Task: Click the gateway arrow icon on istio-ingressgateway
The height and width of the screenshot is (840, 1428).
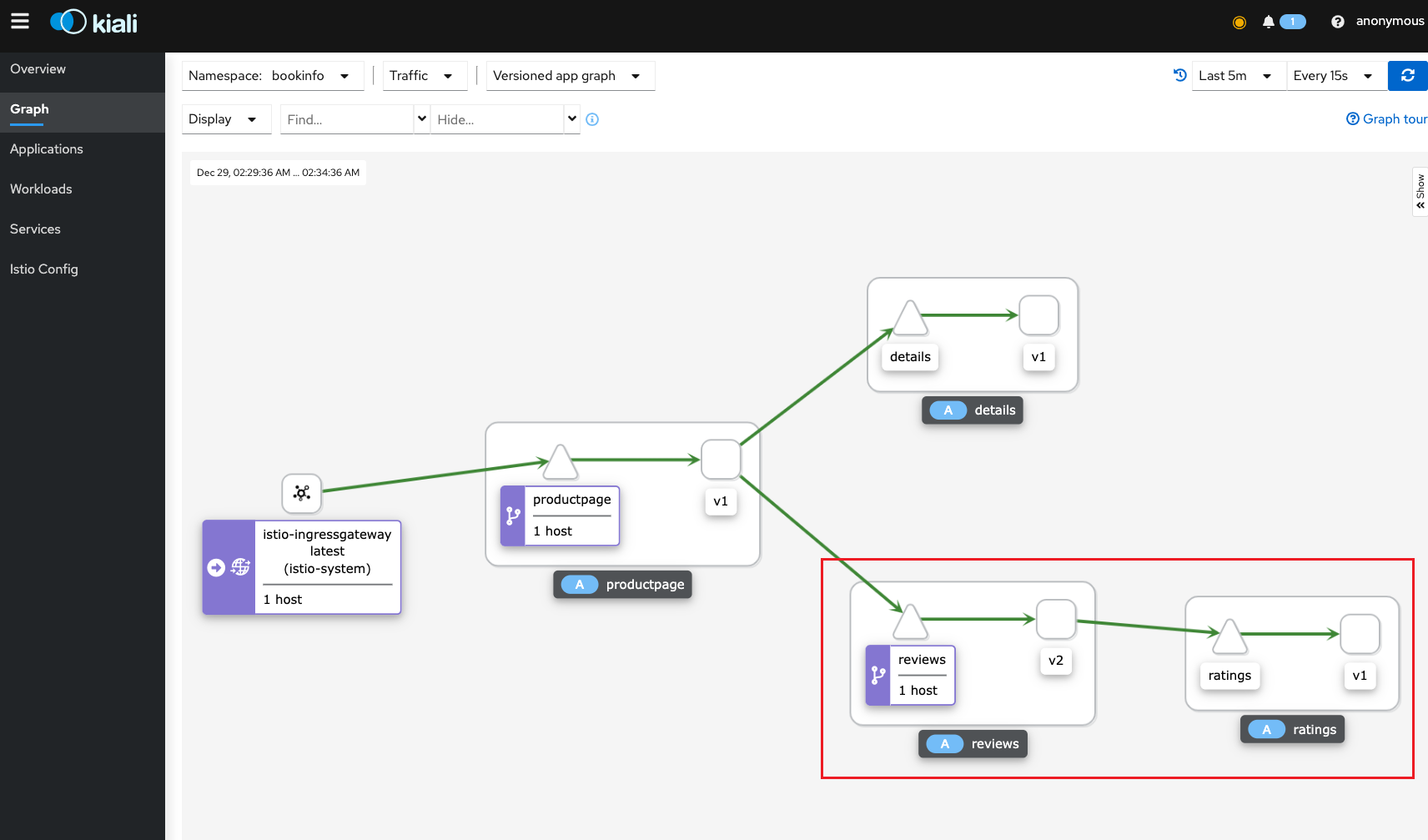Action: click(216, 567)
